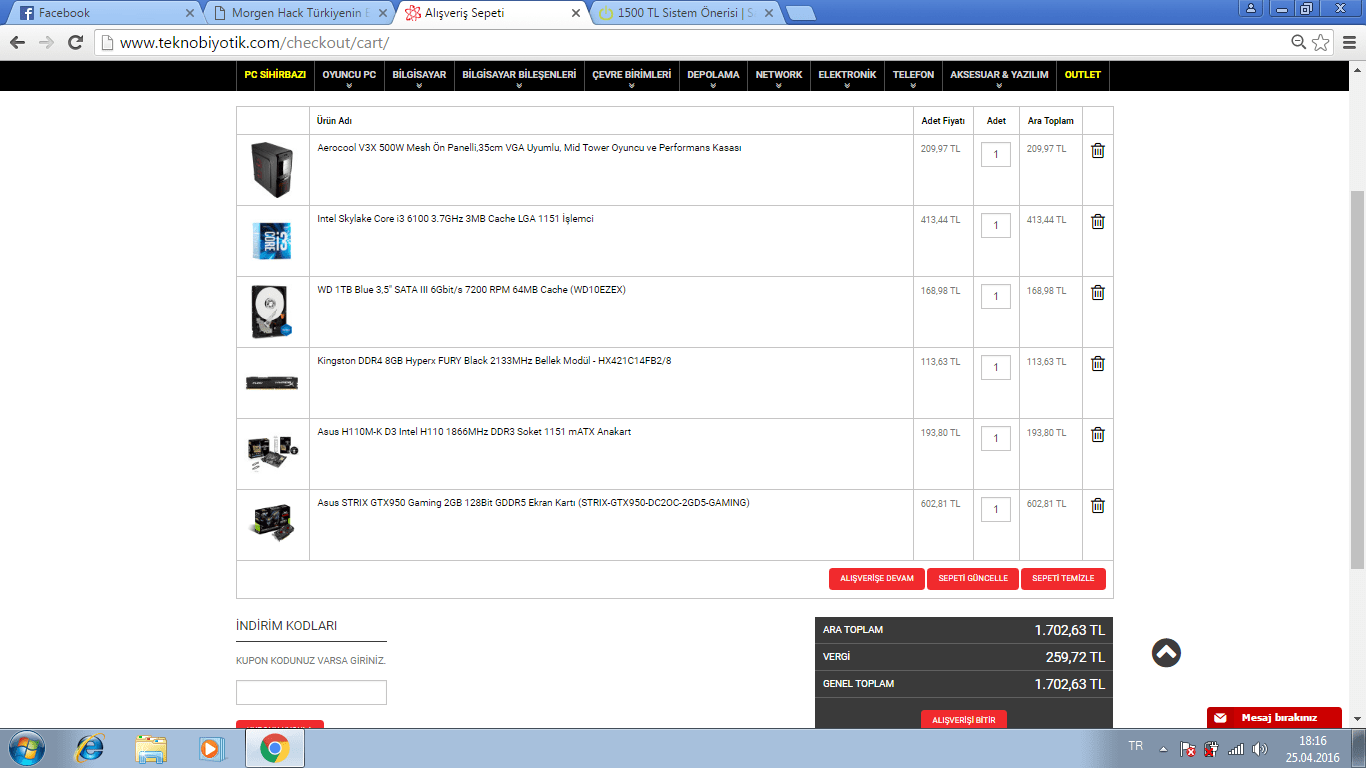Expand the AKSESUAR & YAZILIM menu
This screenshot has height=768, width=1366.
999,76
